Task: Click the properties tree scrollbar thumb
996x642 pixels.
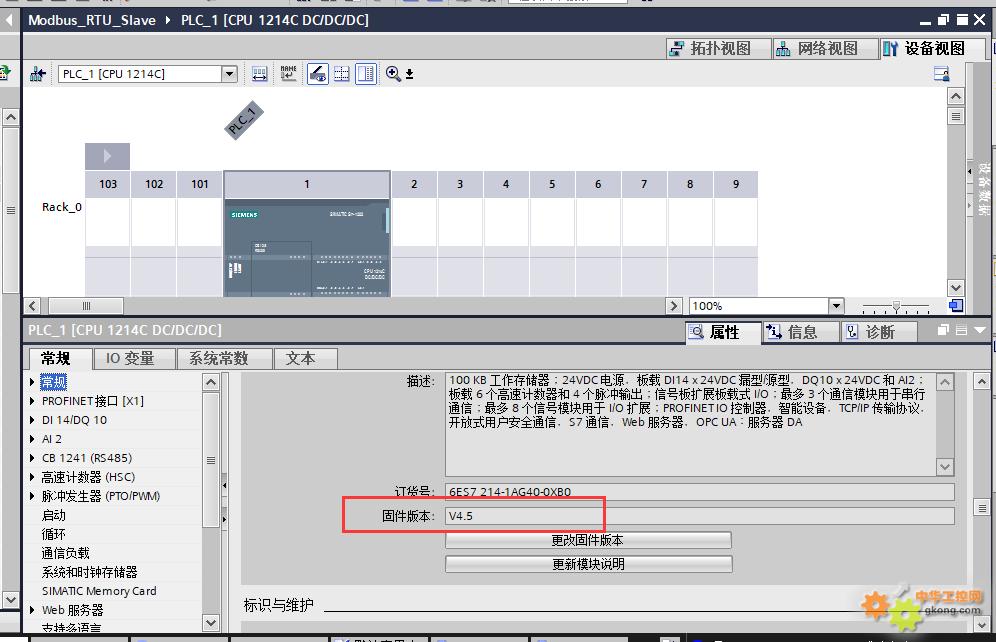Action: click(x=211, y=460)
